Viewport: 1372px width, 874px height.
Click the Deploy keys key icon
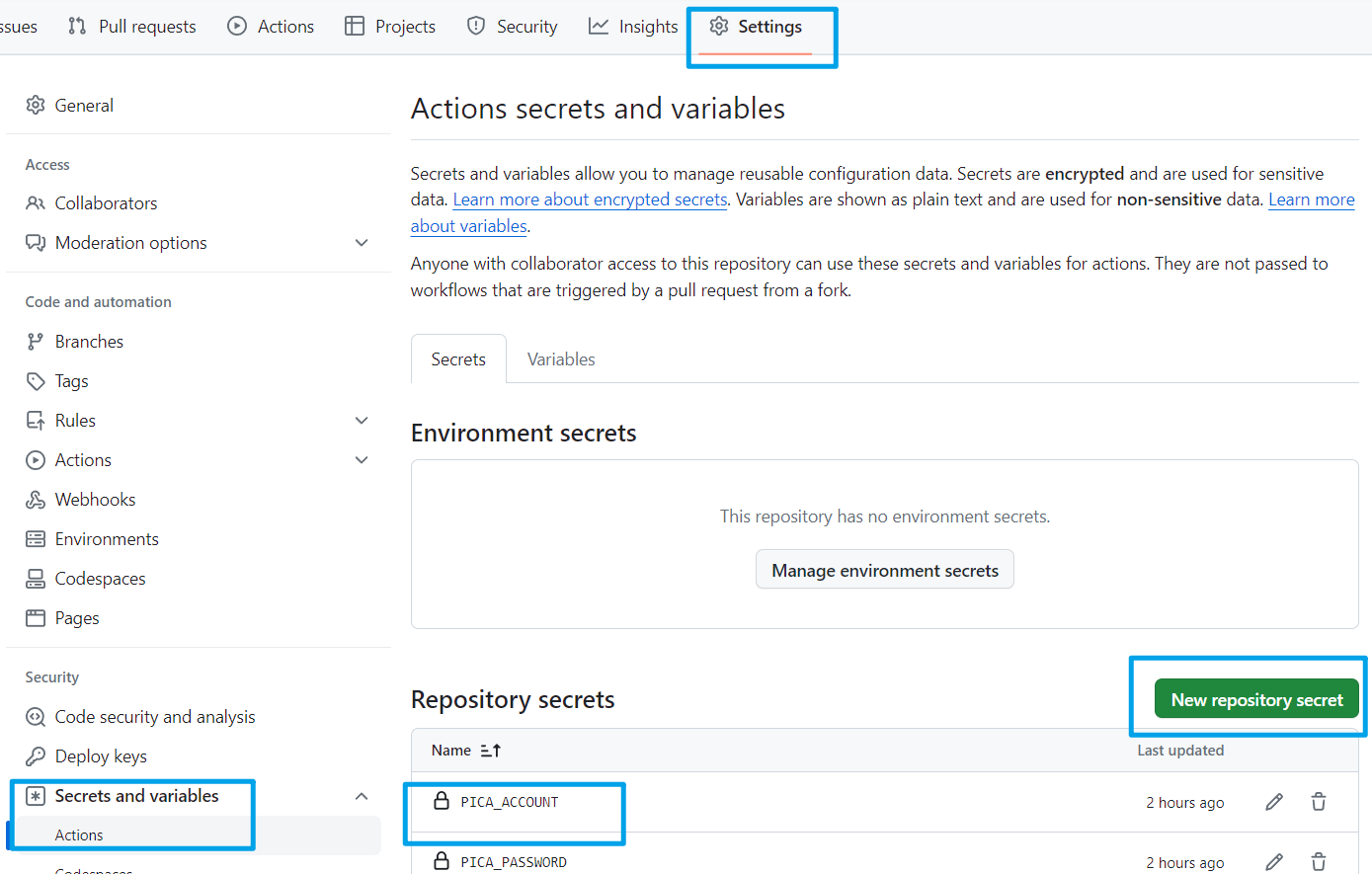pos(36,756)
